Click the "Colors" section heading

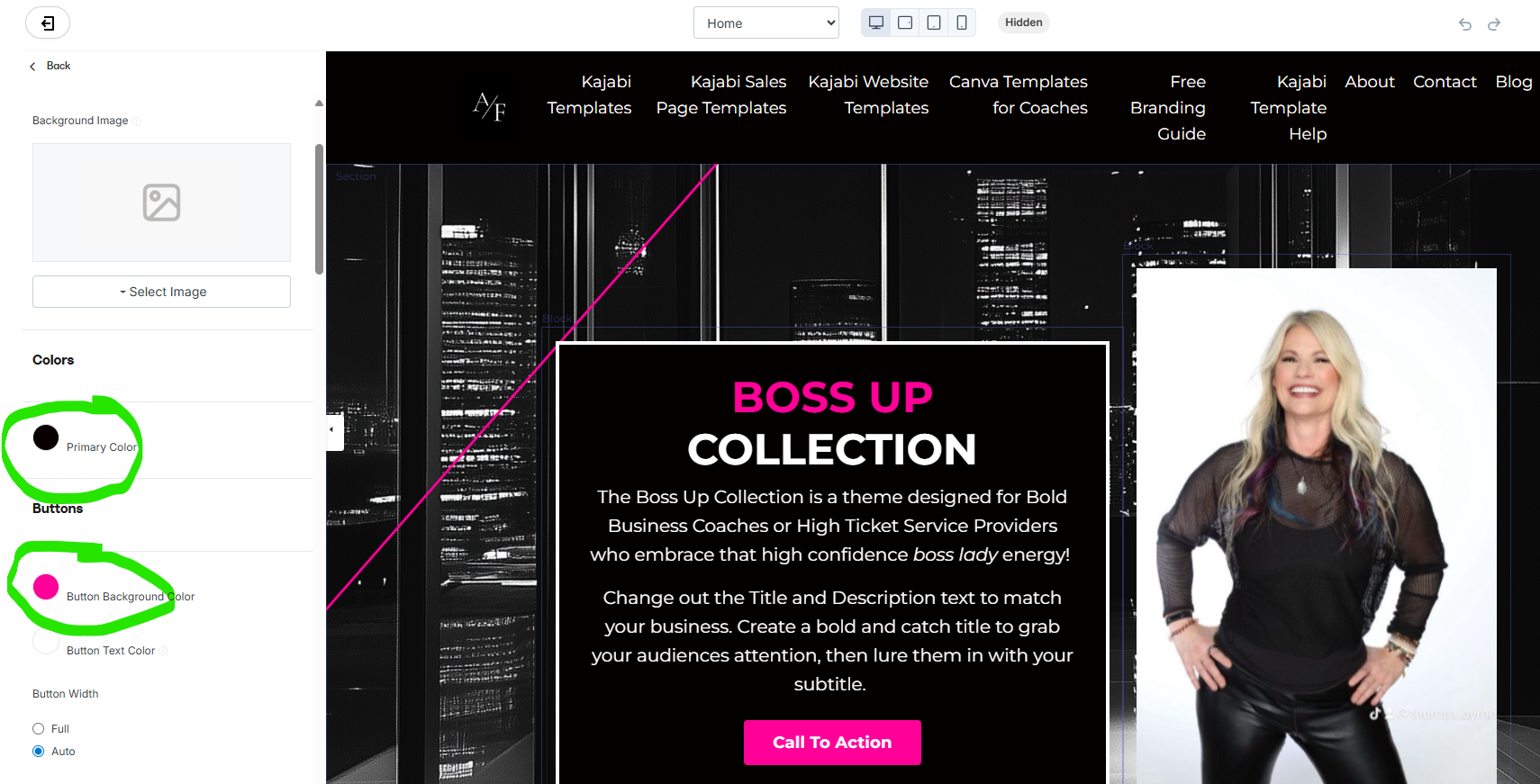pyautogui.click(x=53, y=360)
